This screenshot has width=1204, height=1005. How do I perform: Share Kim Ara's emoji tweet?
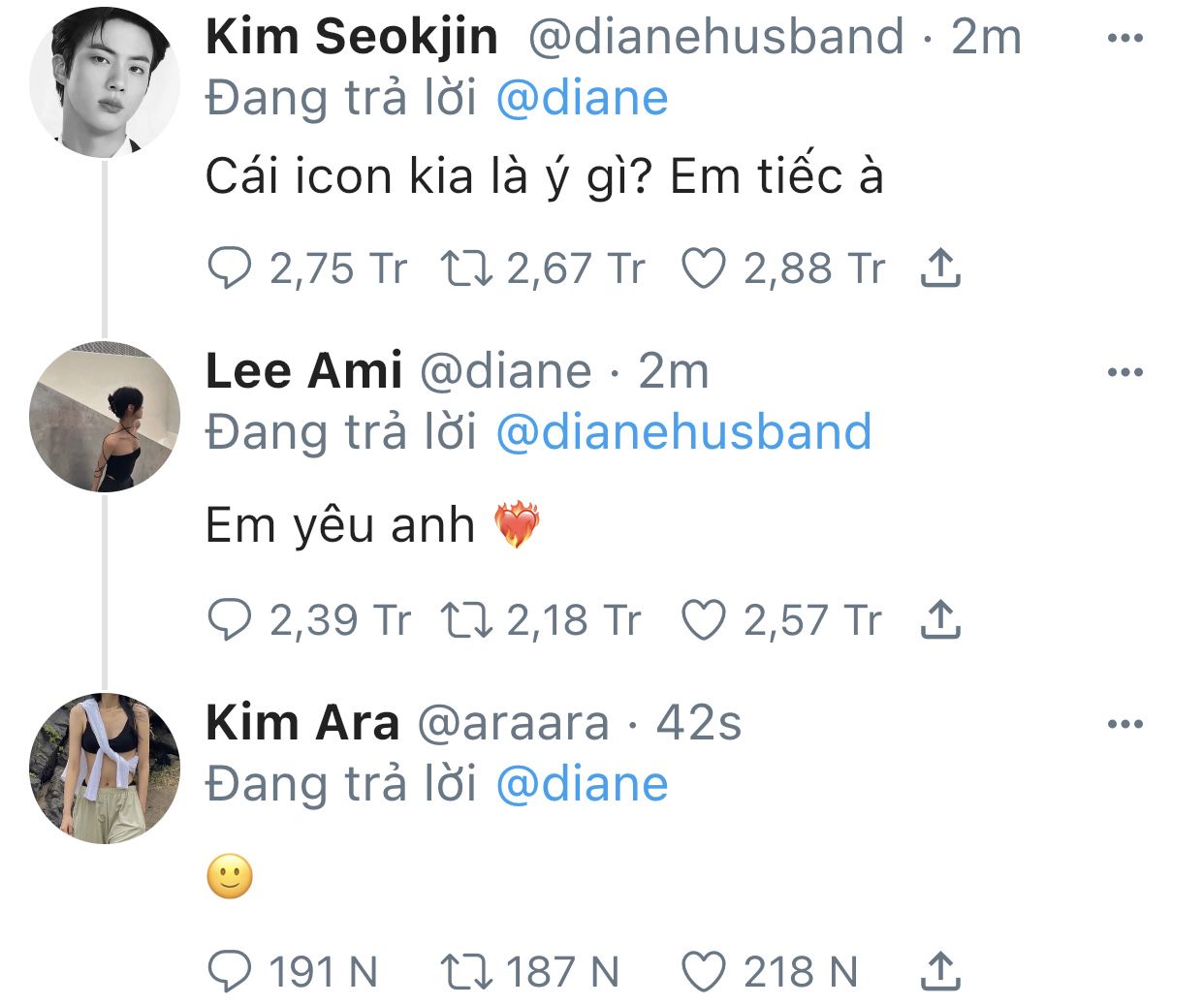(x=939, y=972)
